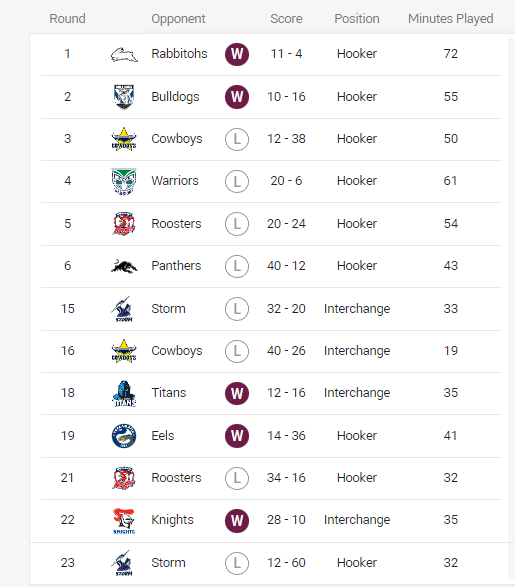Click the Minutes Played column header
This screenshot has height=587, width=515.
pos(451,19)
